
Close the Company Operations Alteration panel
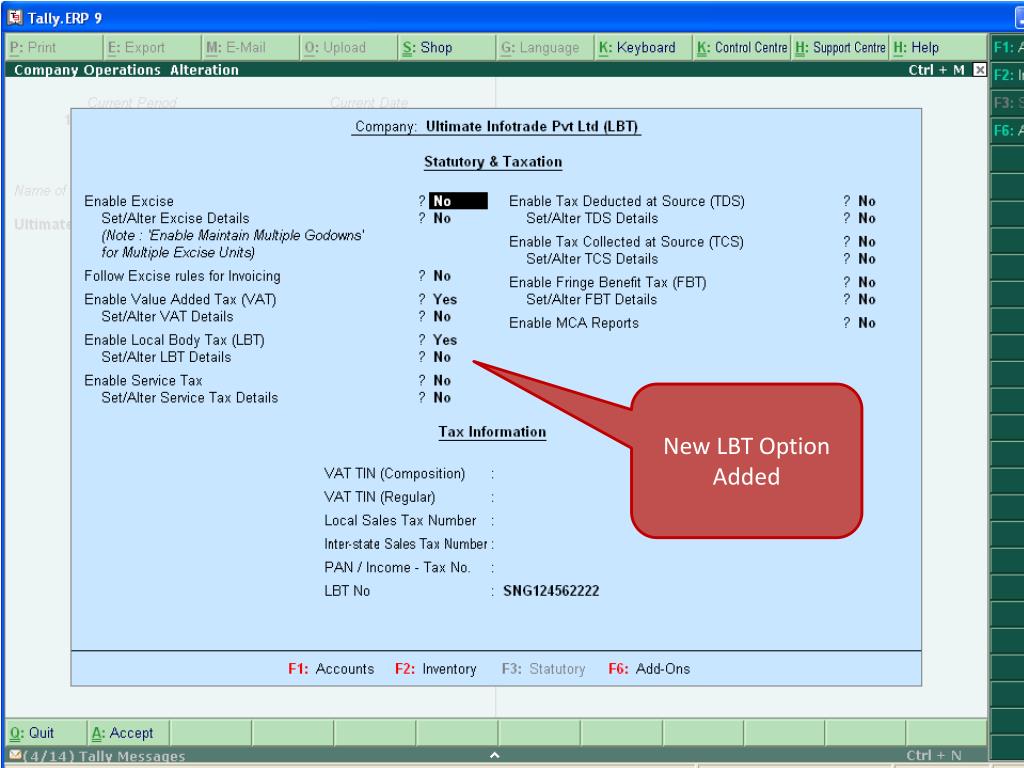coord(979,69)
